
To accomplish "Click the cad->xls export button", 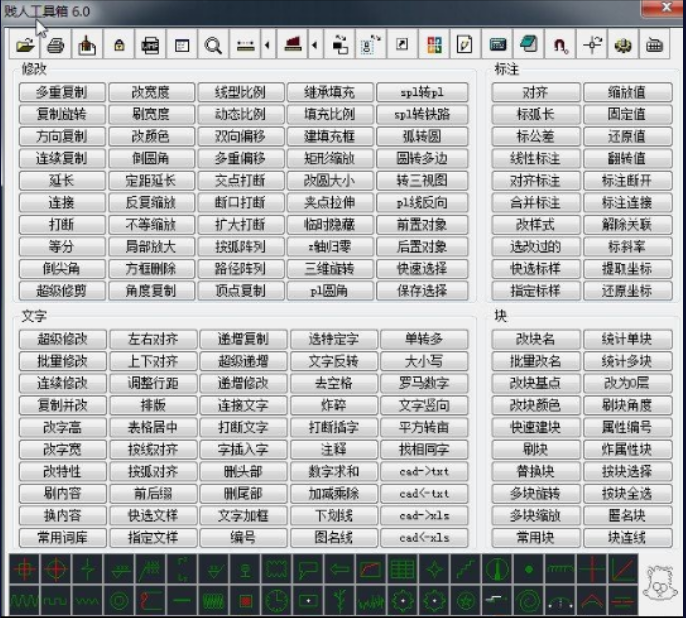I will point(424,516).
